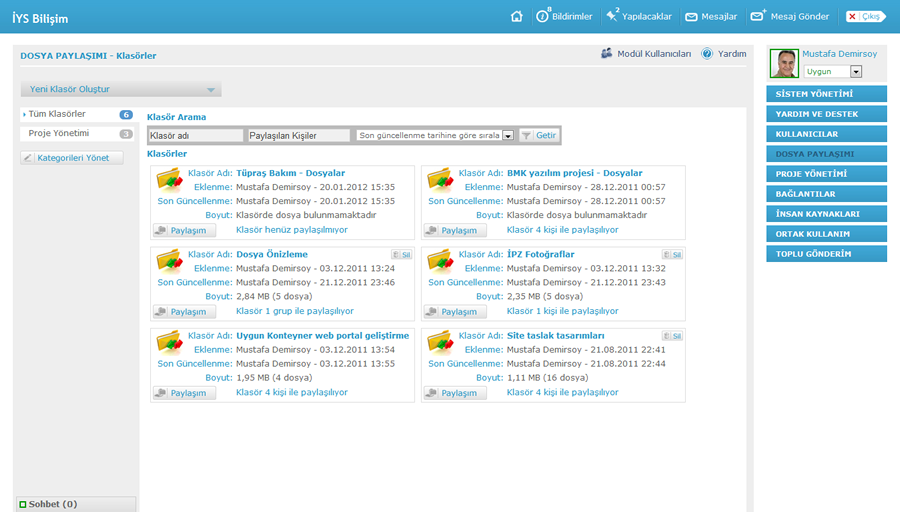Click the Klasör adı search field

(x=195, y=135)
